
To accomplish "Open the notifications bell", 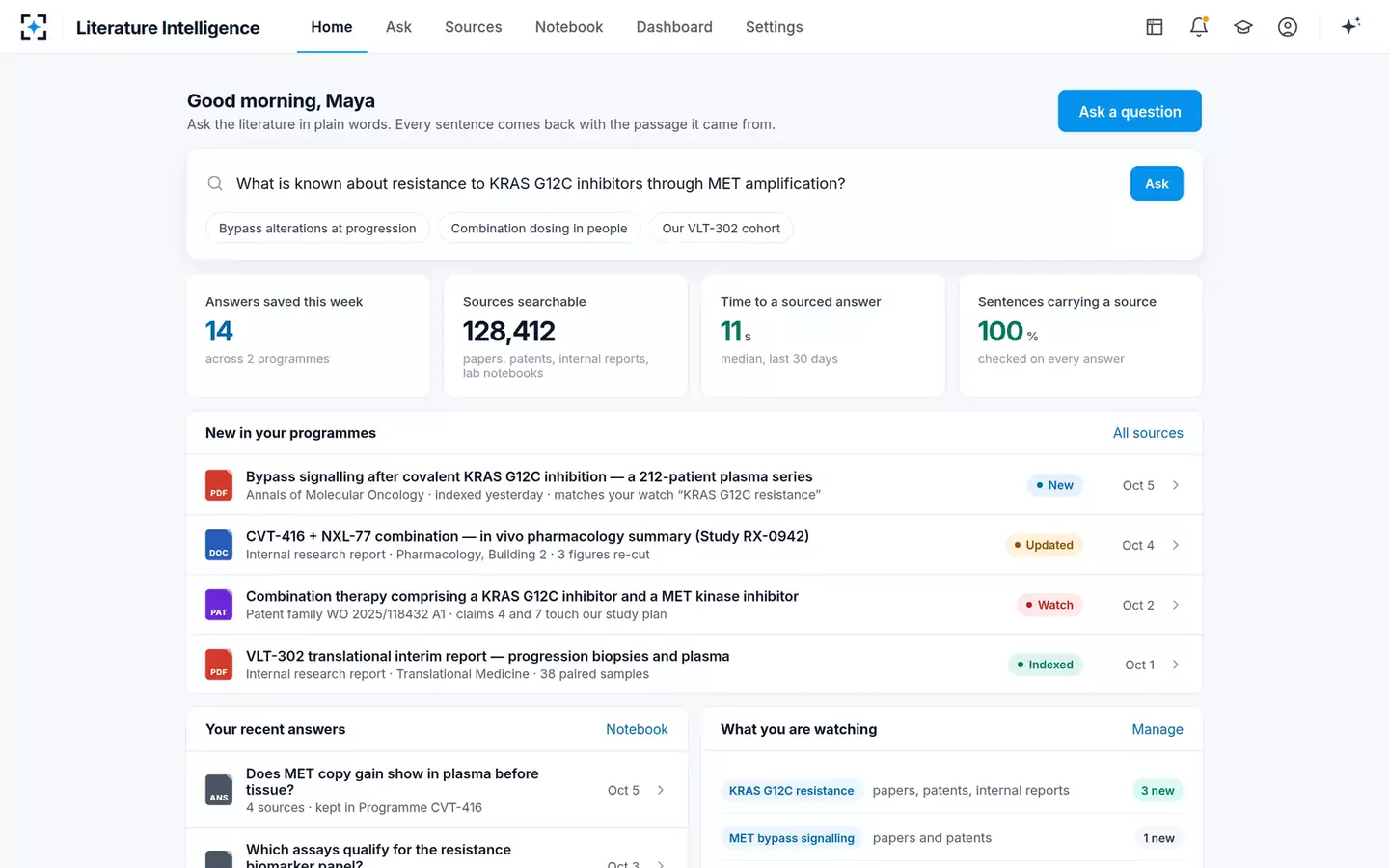I will pos(1199,27).
